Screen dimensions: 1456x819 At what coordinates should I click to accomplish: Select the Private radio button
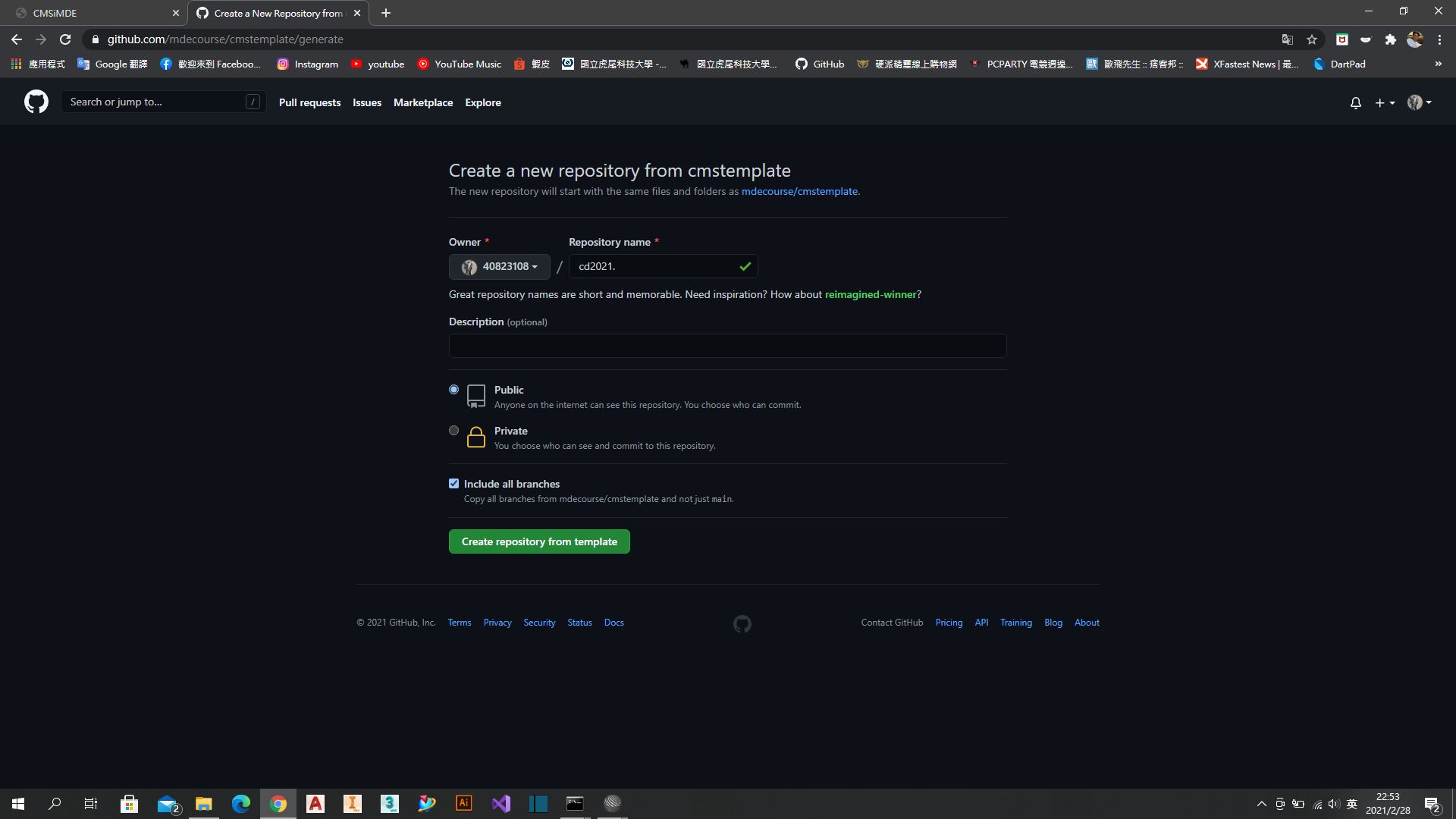pyautogui.click(x=453, y=431)
